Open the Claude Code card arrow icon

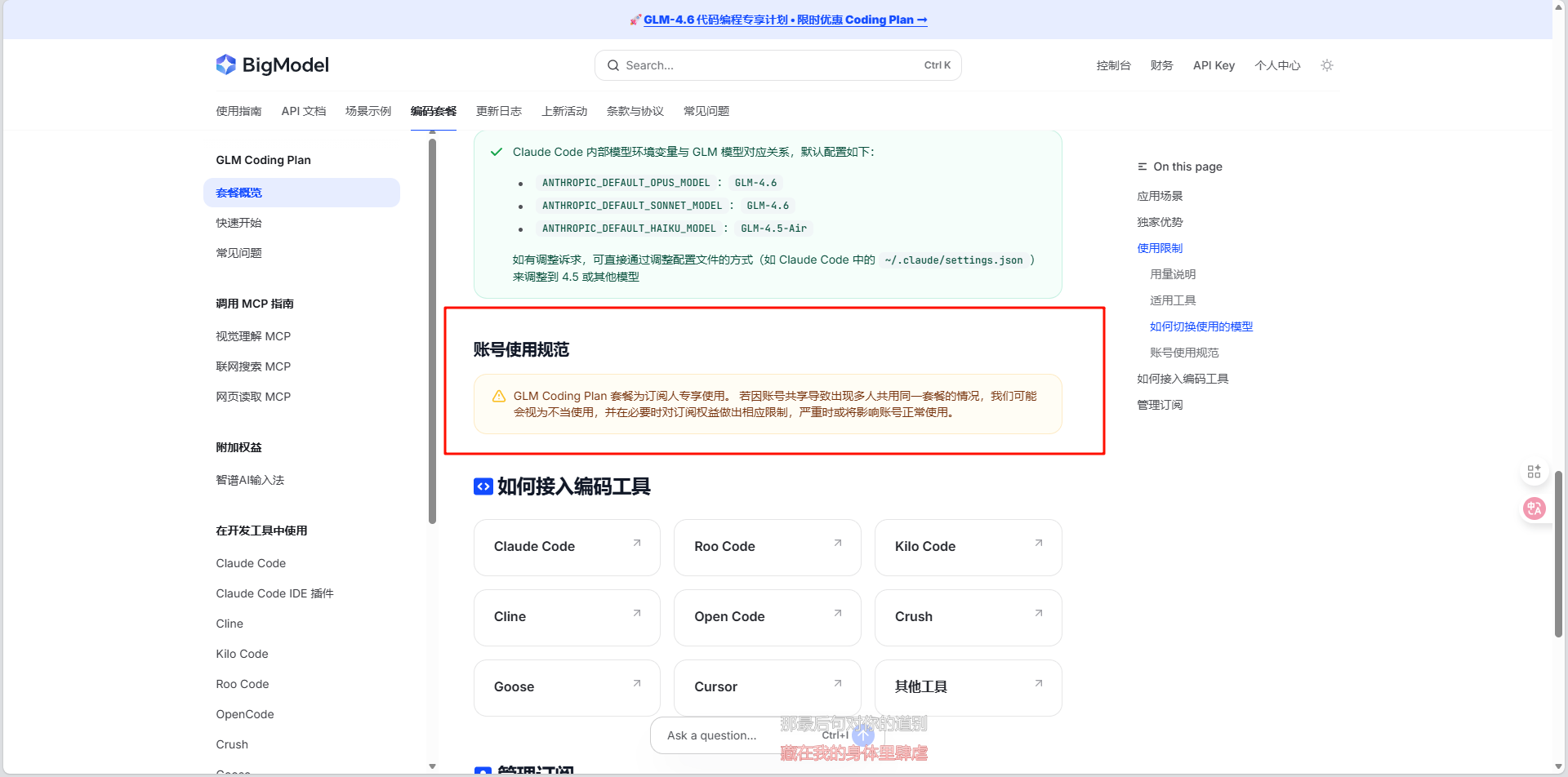(x=637, y=543)
